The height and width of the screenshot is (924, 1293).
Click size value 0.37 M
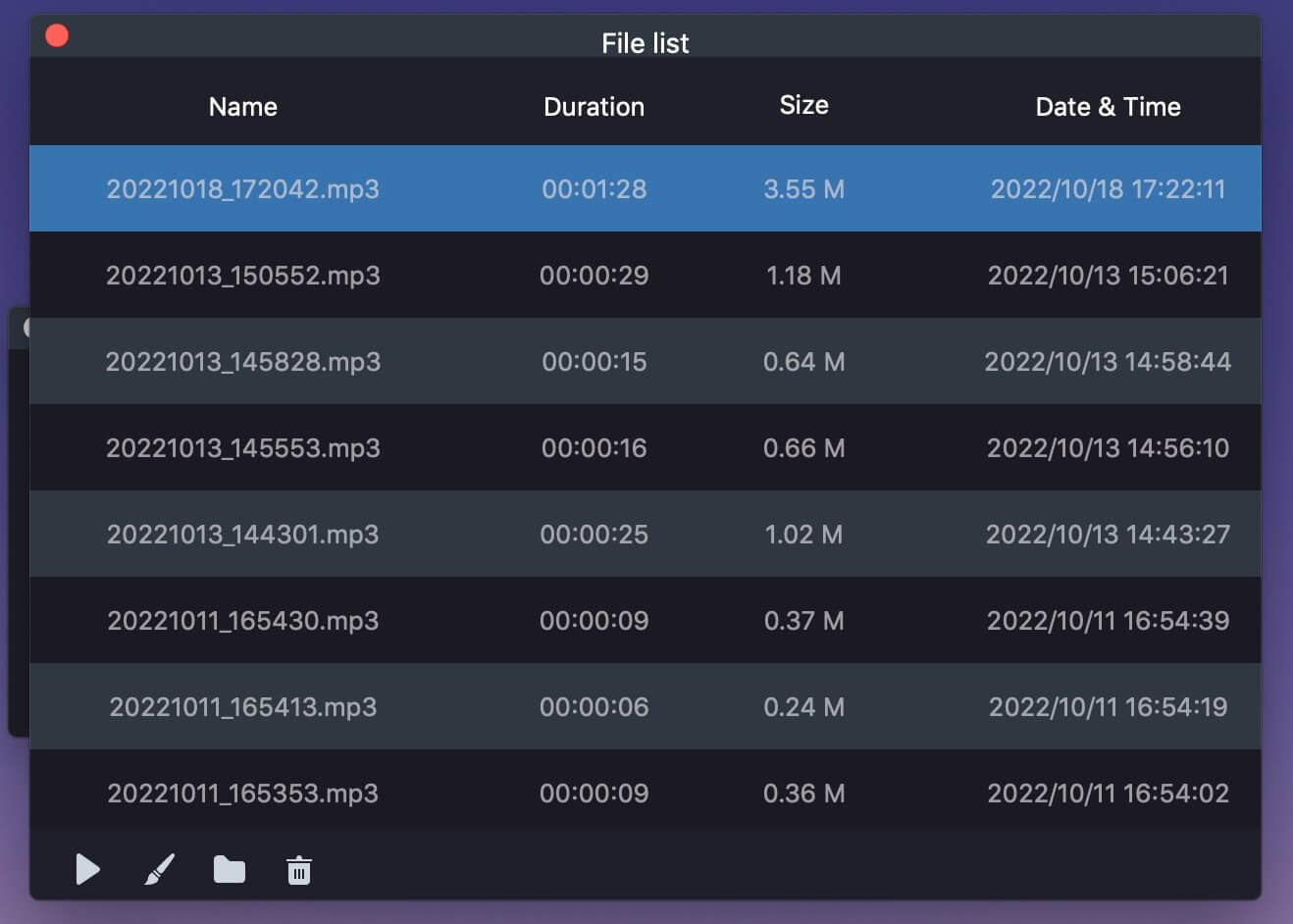pos(804,620)
